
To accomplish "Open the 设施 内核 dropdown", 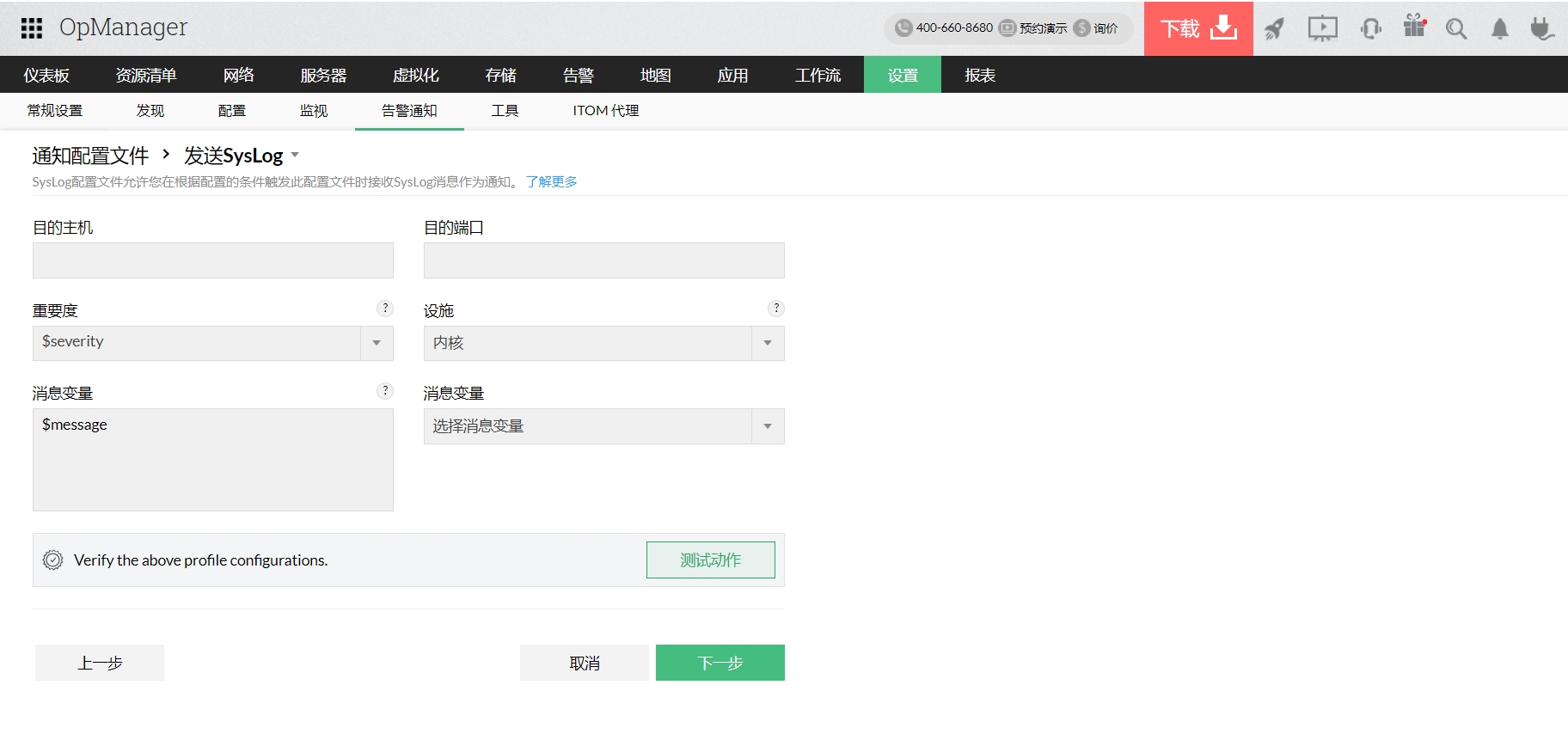I will pos(604,343).
